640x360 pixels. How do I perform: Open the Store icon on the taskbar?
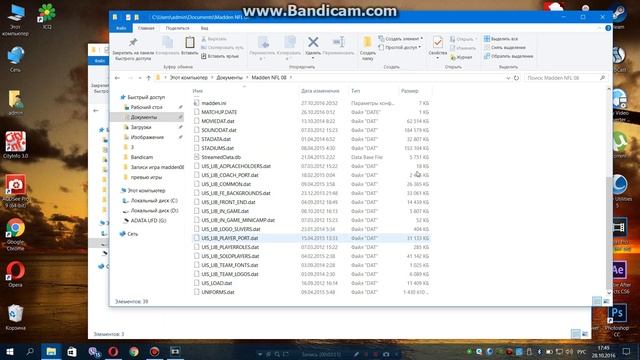tap(72, 351)
